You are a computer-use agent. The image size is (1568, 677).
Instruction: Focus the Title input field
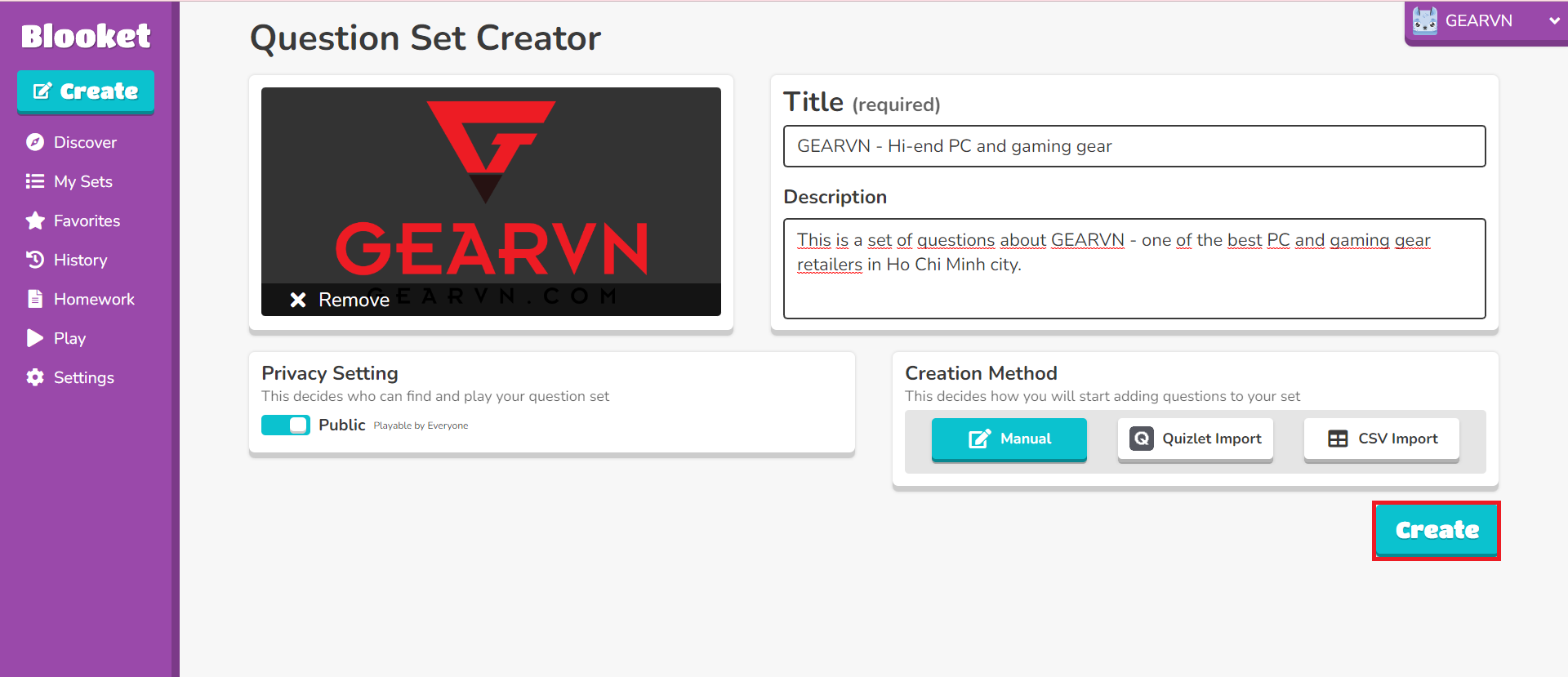point(1134,146)
